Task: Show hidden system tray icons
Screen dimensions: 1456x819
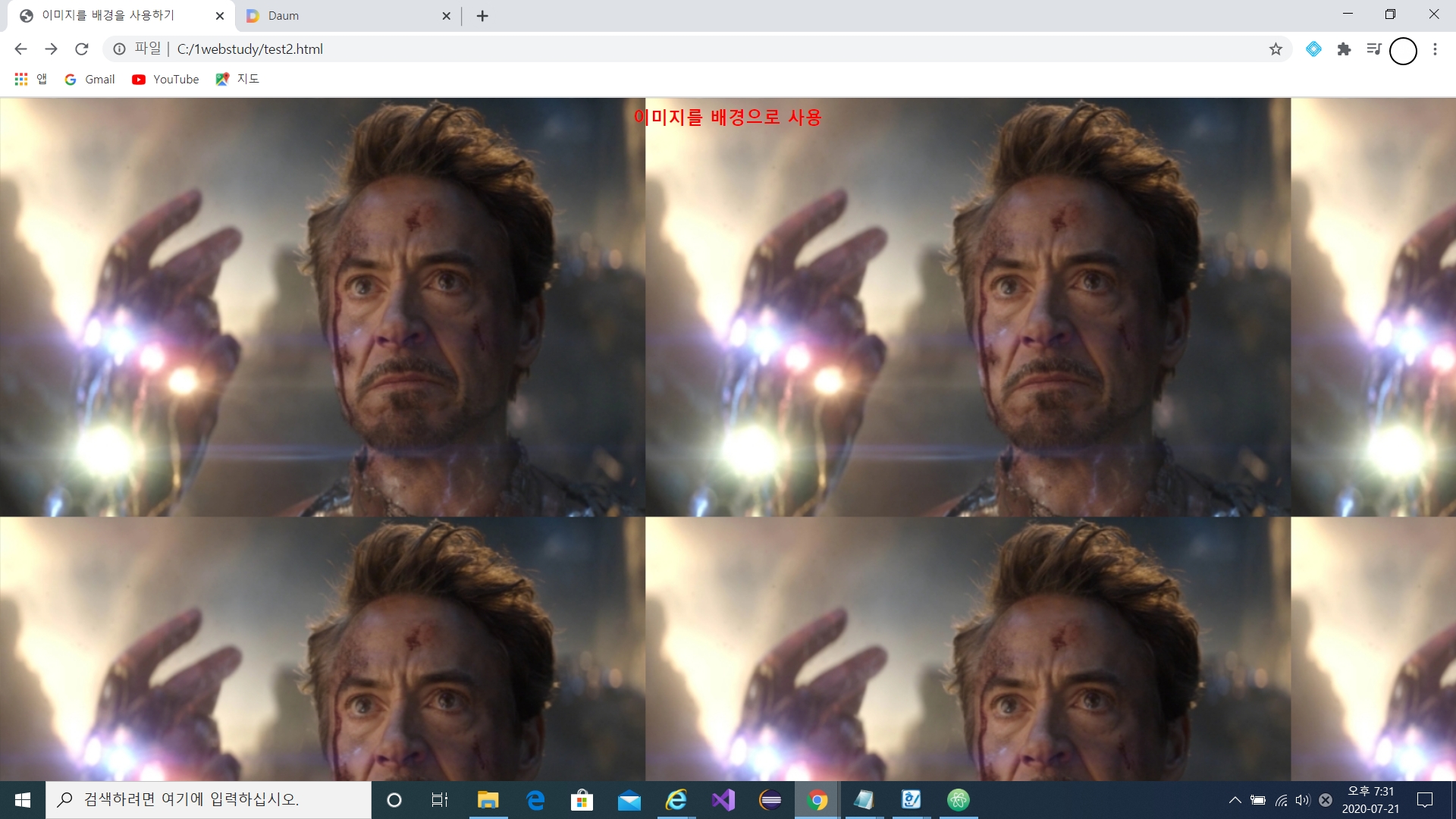Action: pos(1235,800)
